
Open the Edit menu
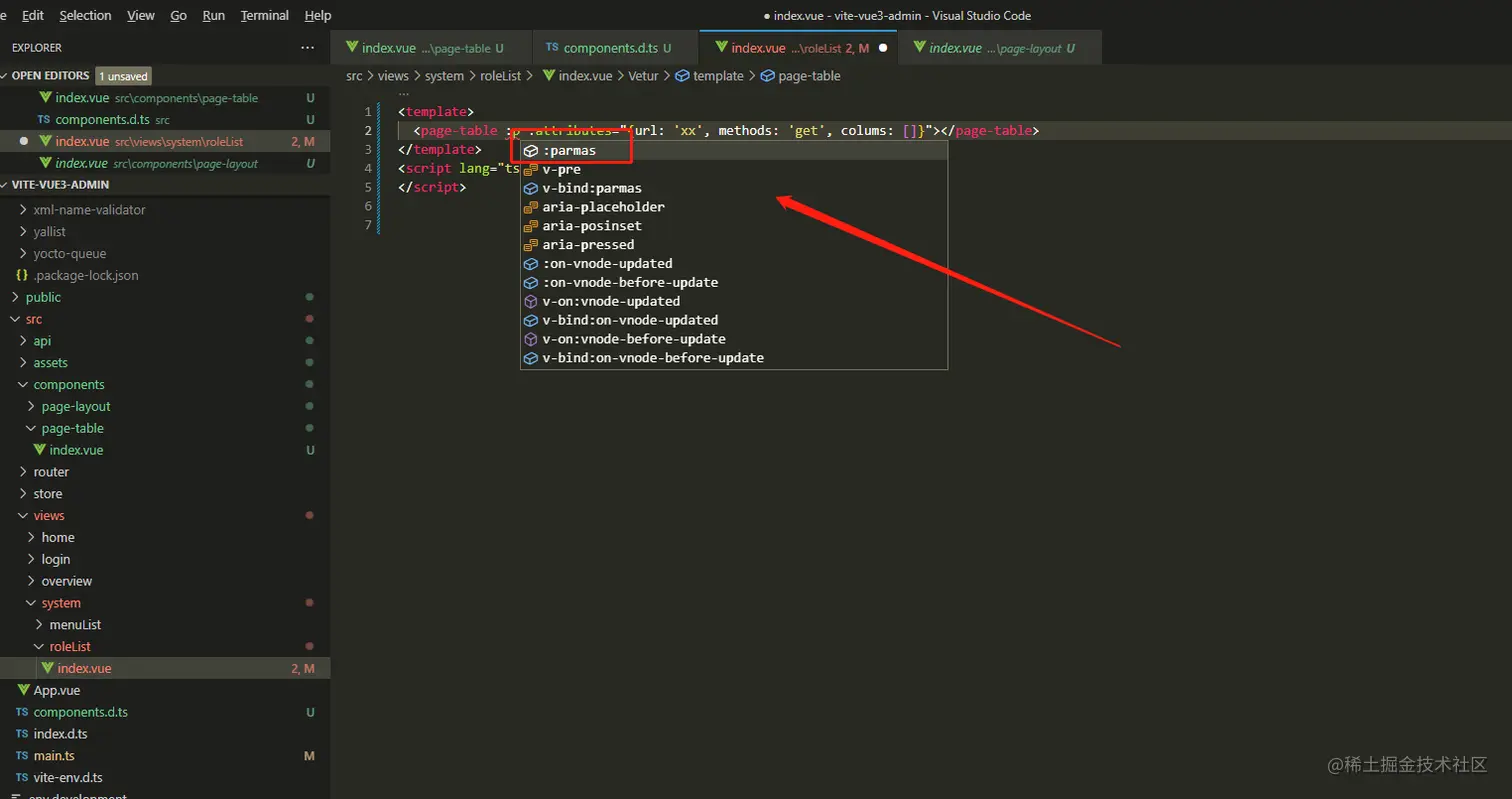point(33,16)
